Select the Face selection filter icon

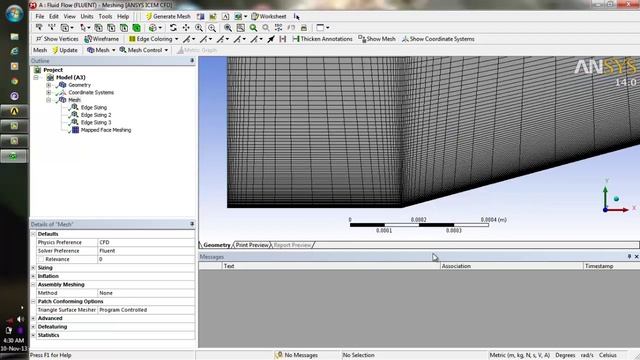coord(124,28)
